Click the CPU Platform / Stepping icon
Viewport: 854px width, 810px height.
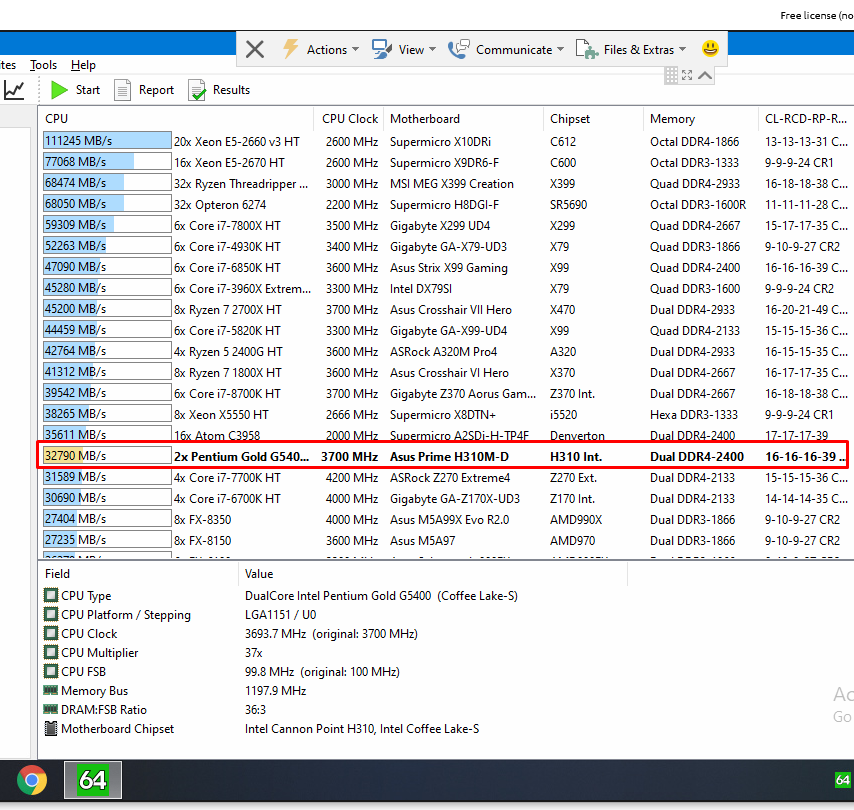point(51,614)
